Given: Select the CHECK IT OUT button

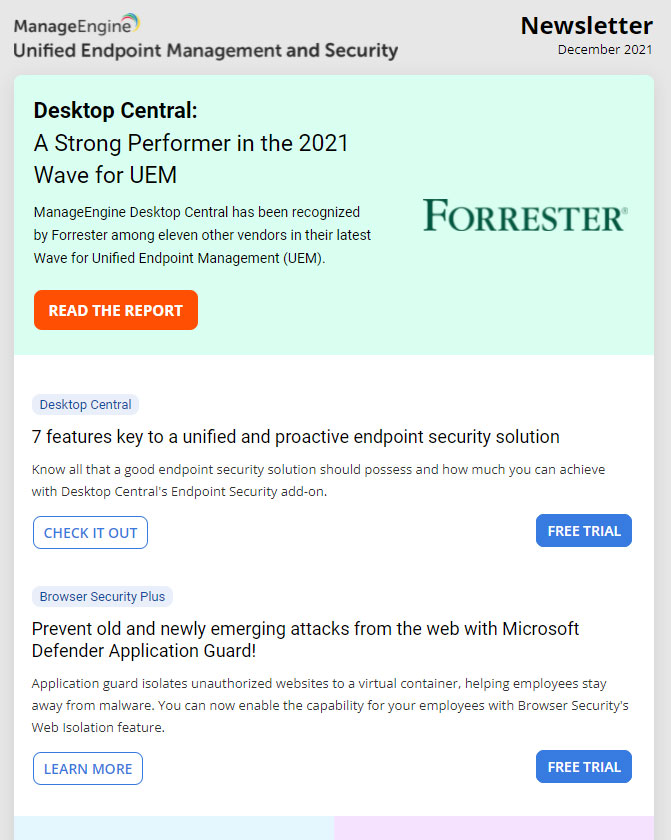Looking at the screenshot, I should click(x=91, y=532).
